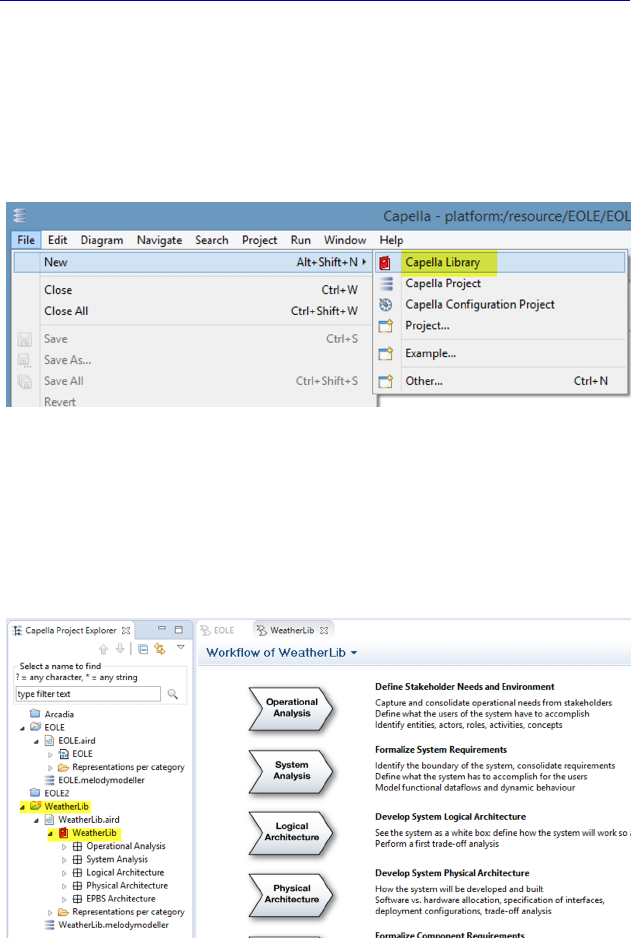Image resolution: width=631 pixels, height=938 pixels.
Task: Open the Project menu
Action: [260, 240]
